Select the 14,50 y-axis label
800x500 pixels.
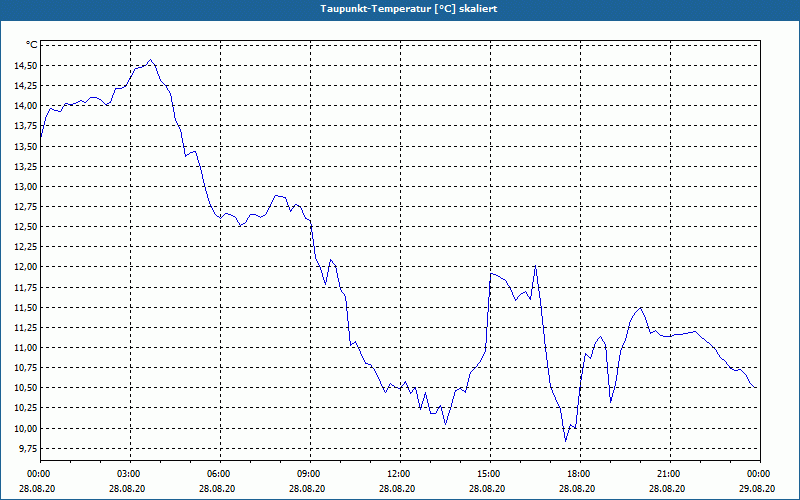[x=24, y=65]
